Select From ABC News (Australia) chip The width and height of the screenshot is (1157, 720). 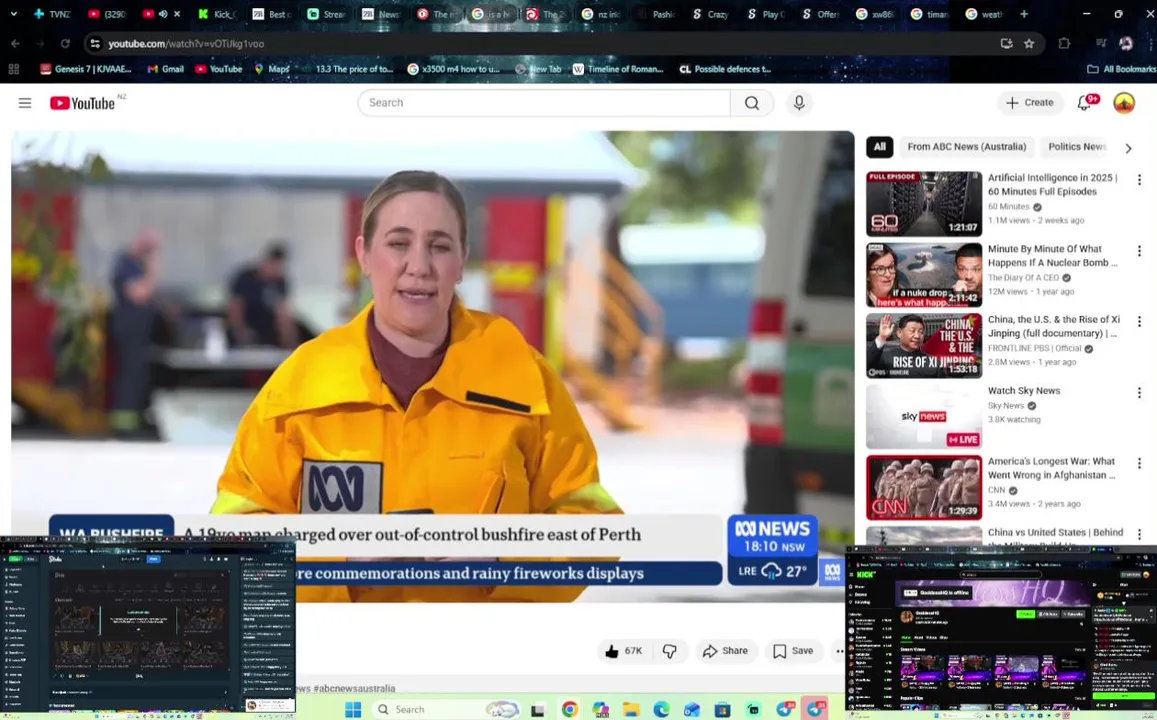[x=967, y=147]
